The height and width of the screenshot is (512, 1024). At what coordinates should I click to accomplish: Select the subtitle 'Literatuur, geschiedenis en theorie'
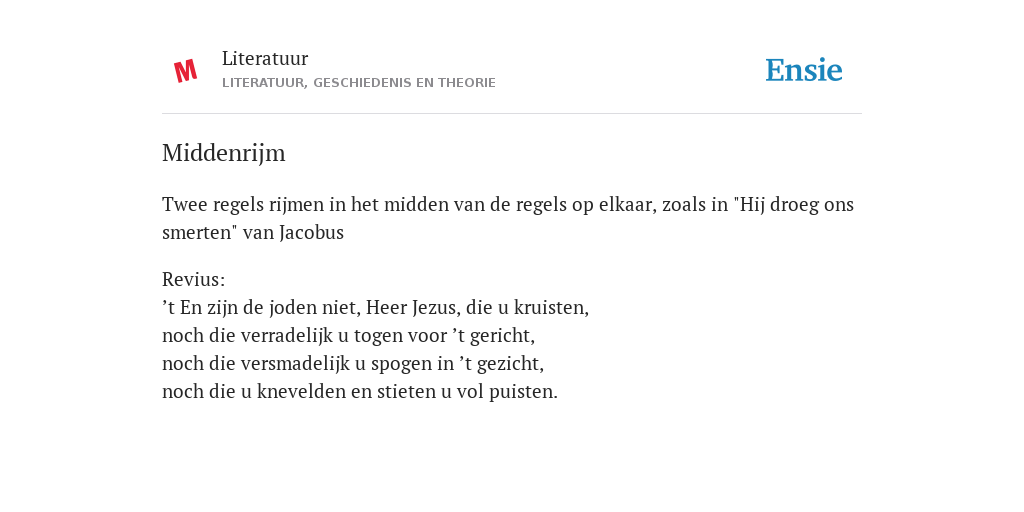tap(359, 83)
